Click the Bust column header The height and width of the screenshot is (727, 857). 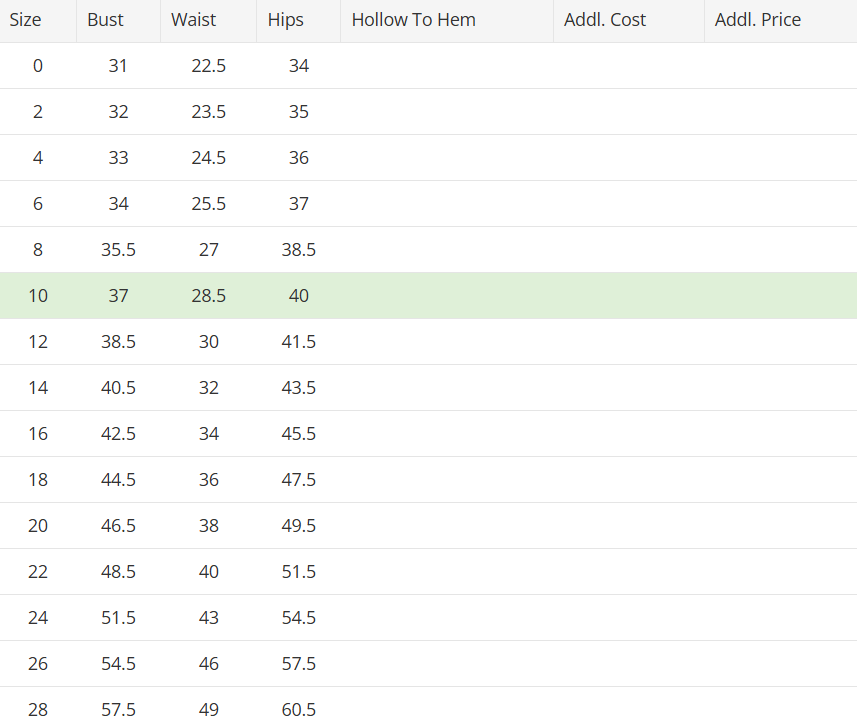coord(118,20)
